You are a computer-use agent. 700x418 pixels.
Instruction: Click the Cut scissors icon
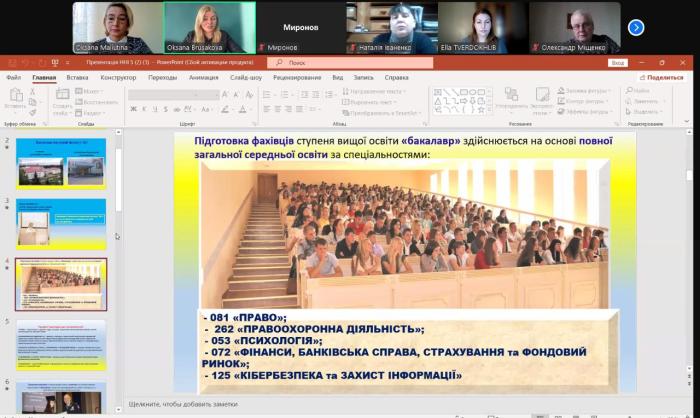click(x=35, y=91)
